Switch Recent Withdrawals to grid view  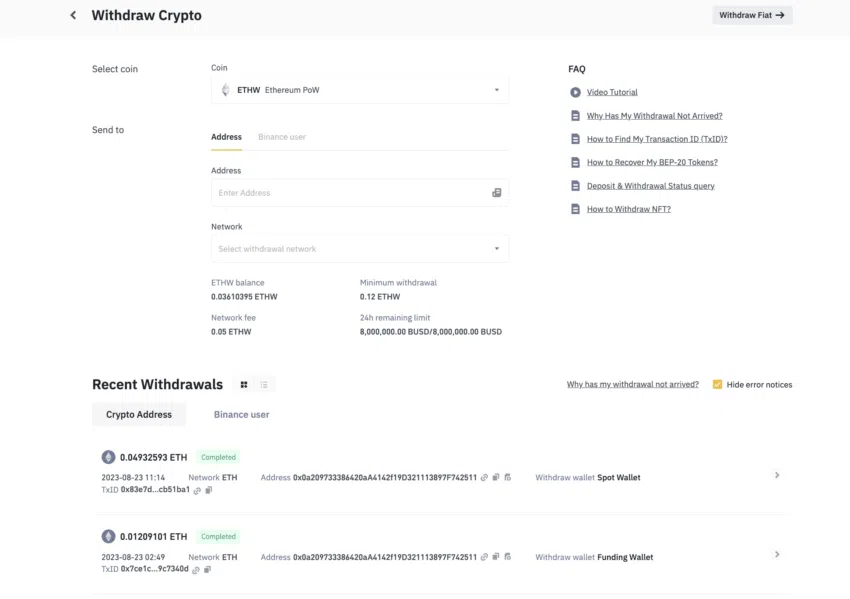pyautogui.click(x=244, y=384)
